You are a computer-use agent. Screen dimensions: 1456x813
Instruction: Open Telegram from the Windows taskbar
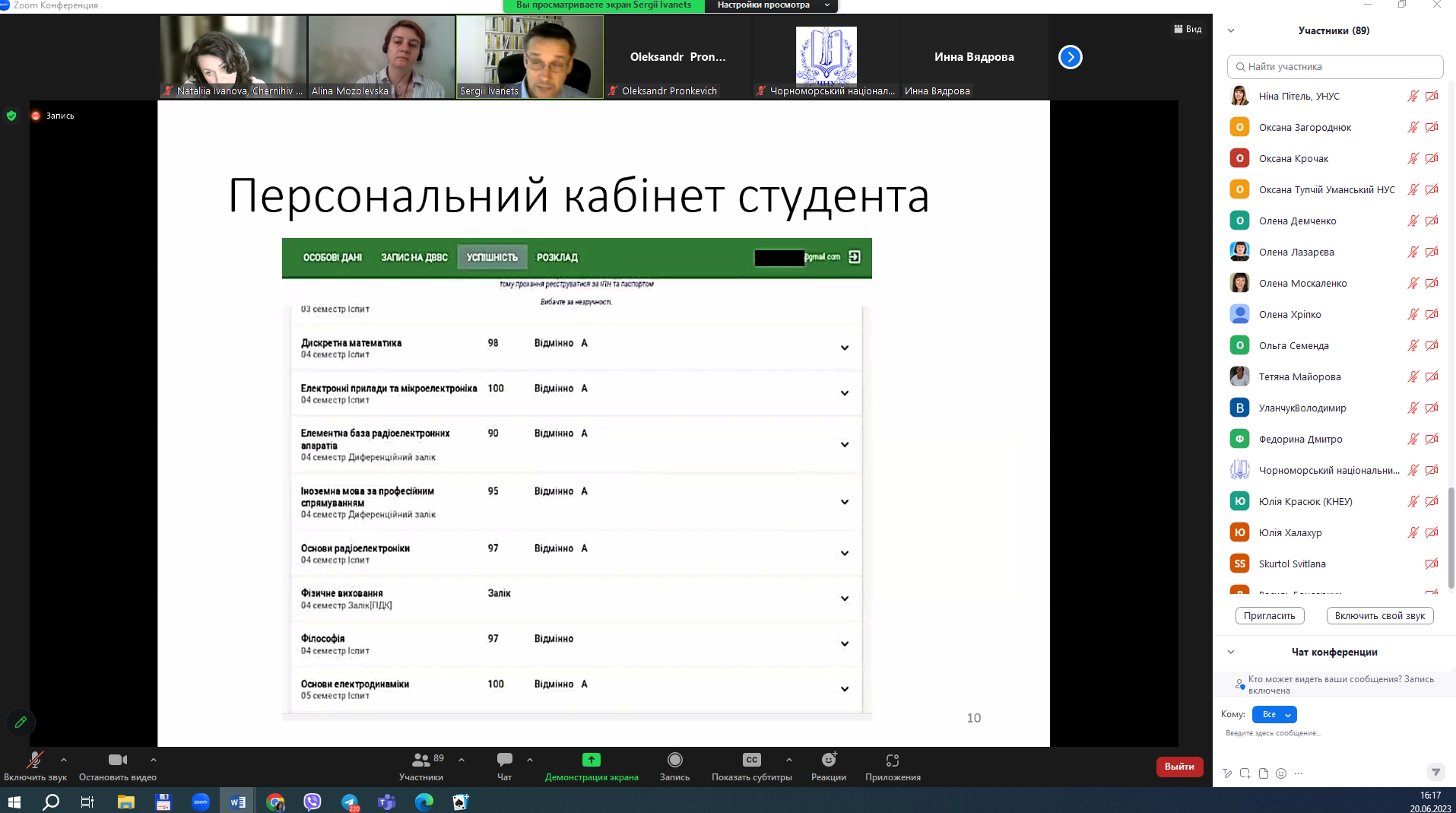(350, 802)
